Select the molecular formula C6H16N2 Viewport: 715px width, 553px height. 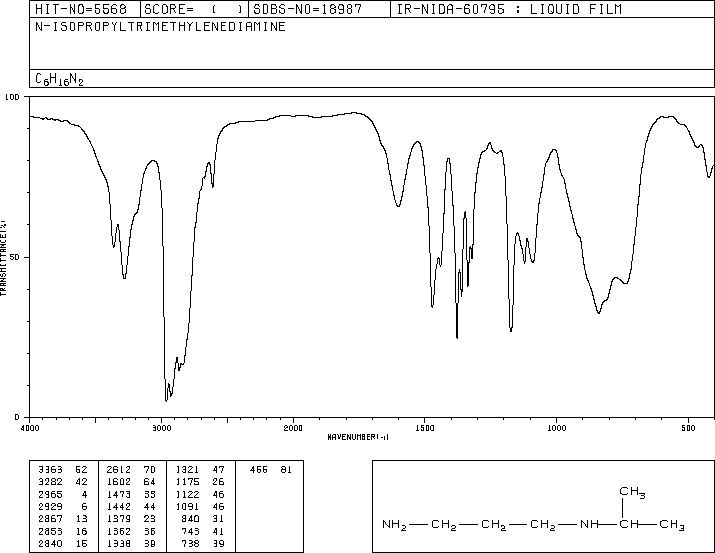59,79
